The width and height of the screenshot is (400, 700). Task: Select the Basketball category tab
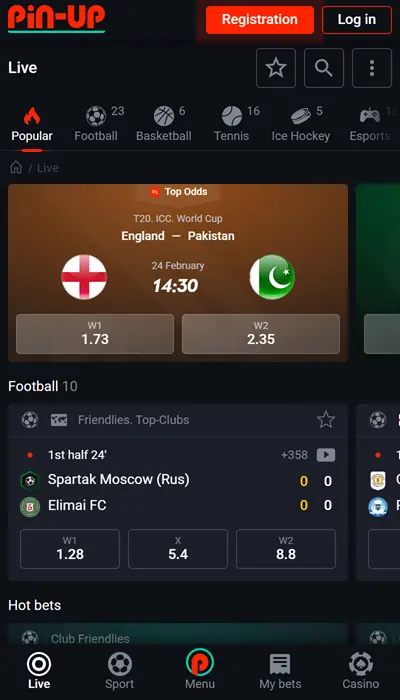[x=163, y=124]
